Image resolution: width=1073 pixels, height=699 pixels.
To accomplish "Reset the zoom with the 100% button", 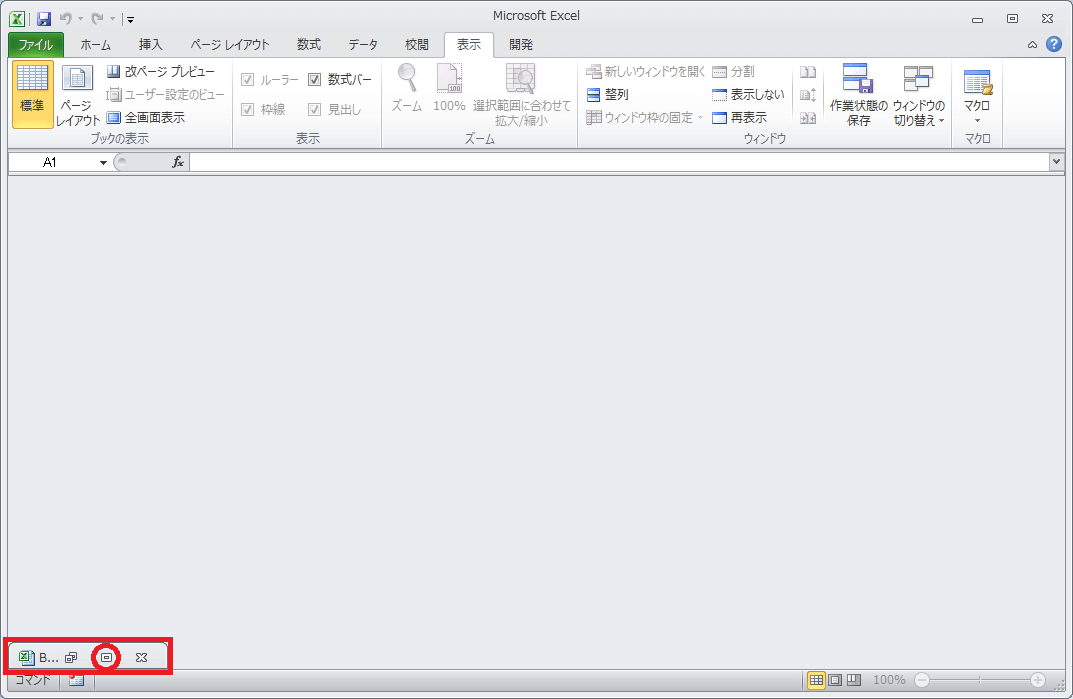I will point(449,88).
